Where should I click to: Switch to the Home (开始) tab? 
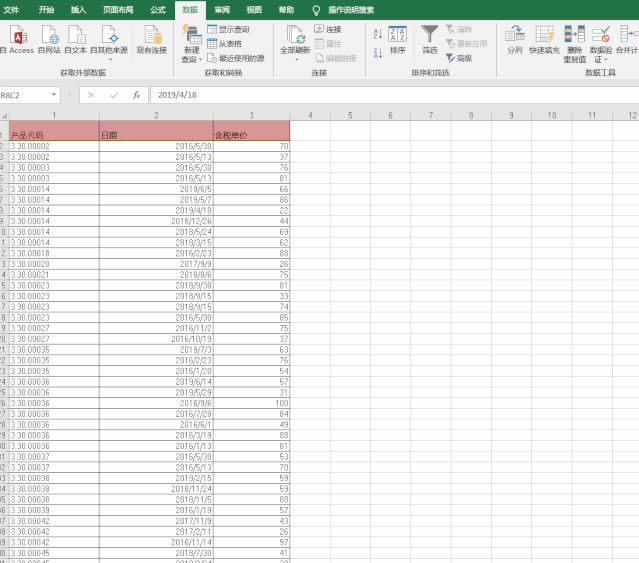coord(46,10)
